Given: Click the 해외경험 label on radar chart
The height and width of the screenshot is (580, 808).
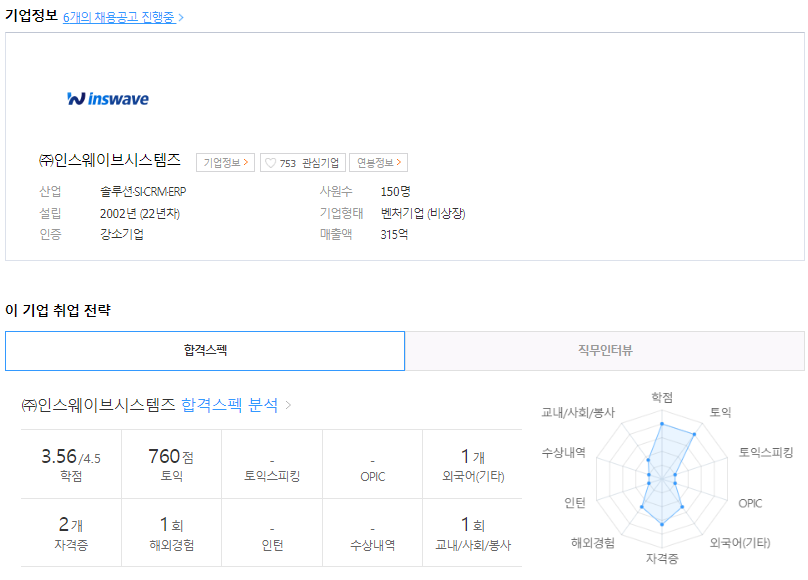Looking at the screenshot, I should (x=593, y=542).
